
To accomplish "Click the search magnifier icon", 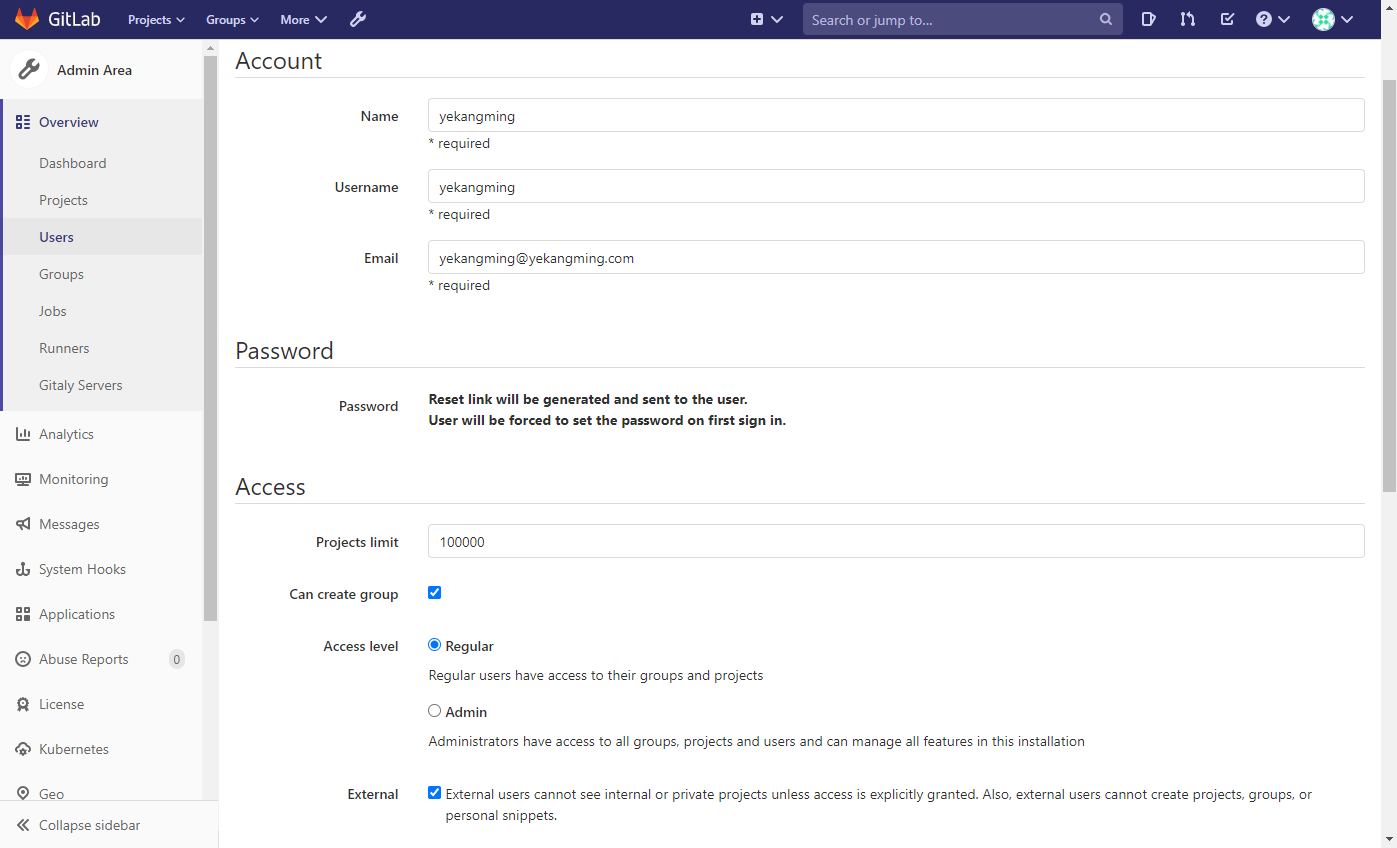I will pos(1105,19).
